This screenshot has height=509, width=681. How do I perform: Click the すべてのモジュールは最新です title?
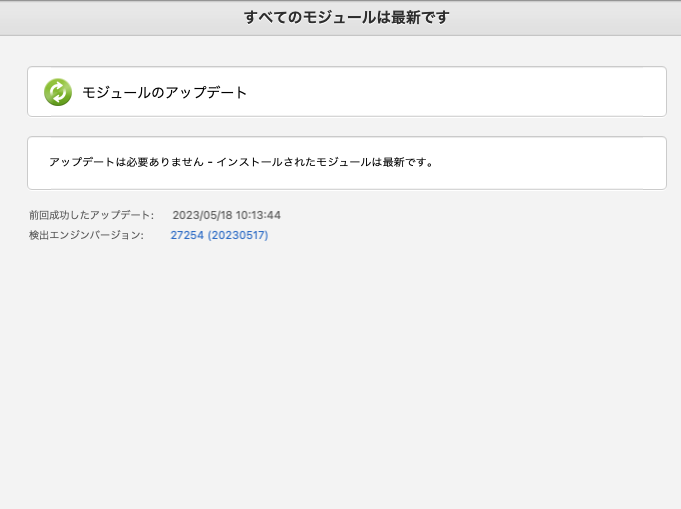coord(346,17)
